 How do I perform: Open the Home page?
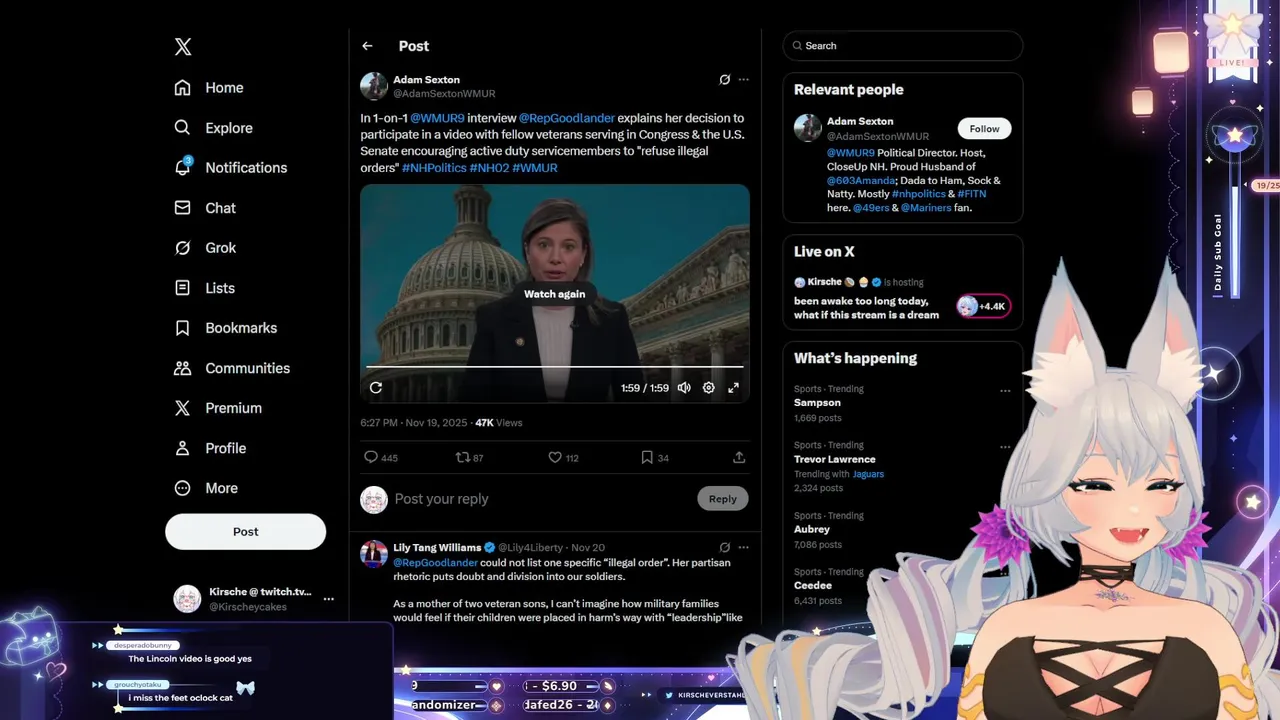click(x=209, y=88)
